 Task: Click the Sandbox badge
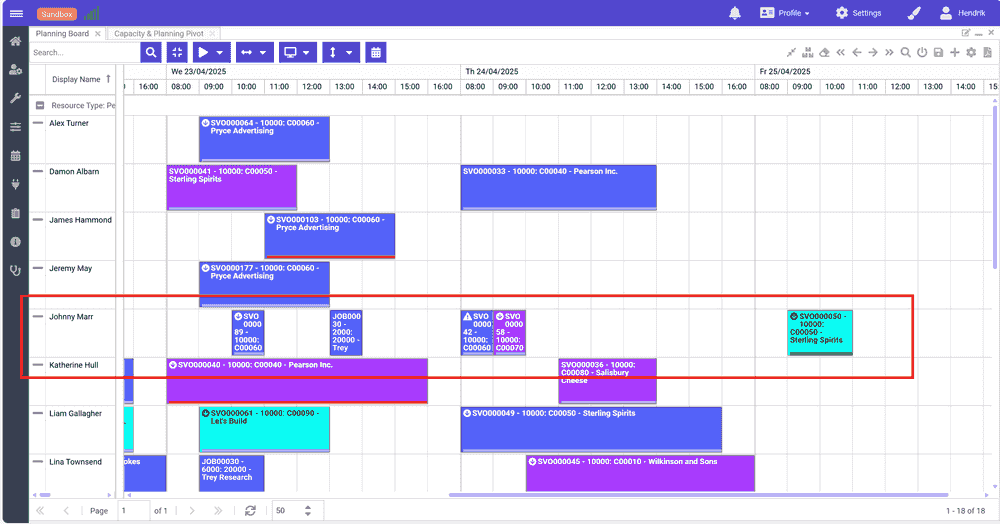[x=57, y=13]
